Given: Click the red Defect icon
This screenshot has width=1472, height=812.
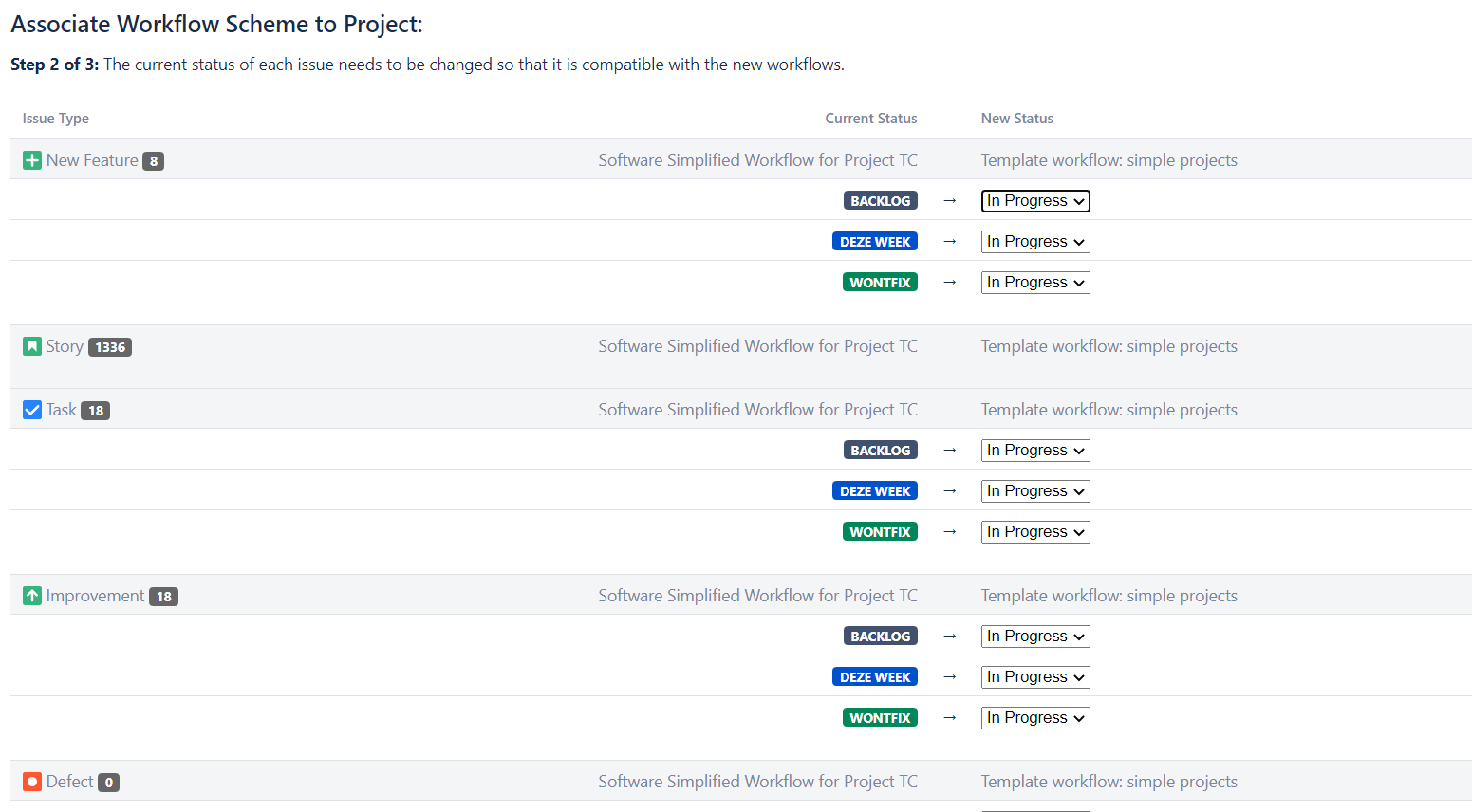Looking at the screenshot, I should pos(32,782).
